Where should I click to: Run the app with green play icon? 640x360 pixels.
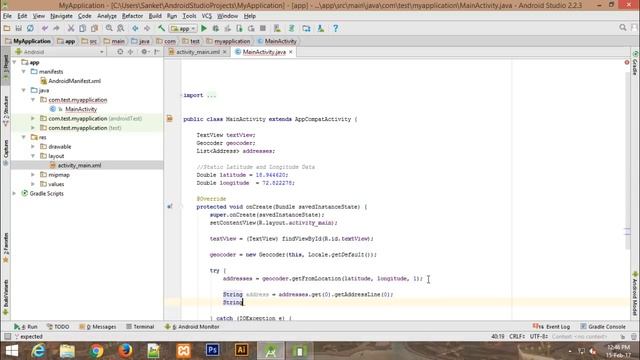click(x=204, y=28)
